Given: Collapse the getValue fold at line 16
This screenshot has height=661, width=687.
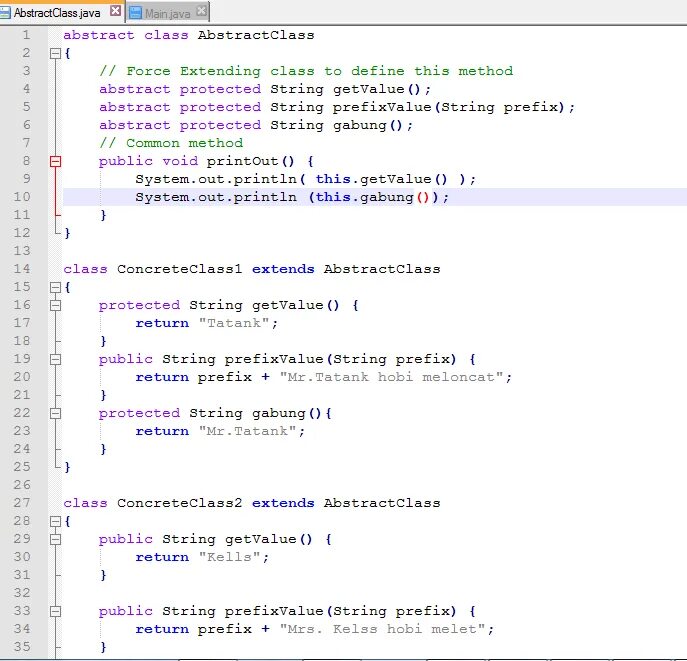Looking at the screenshot, I should point(55,305).
